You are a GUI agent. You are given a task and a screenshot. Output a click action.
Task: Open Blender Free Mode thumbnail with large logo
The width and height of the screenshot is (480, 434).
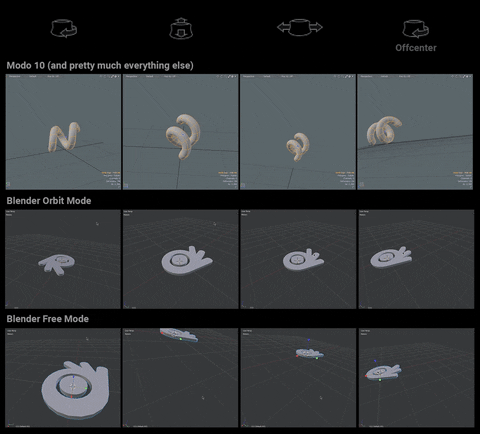(x=63, y=378)
